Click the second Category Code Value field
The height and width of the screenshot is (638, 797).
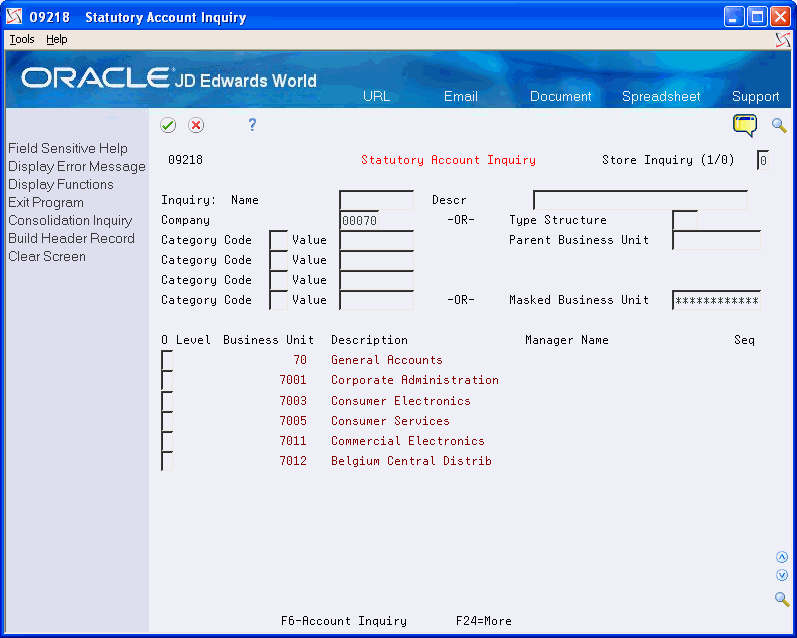point(376,260)
